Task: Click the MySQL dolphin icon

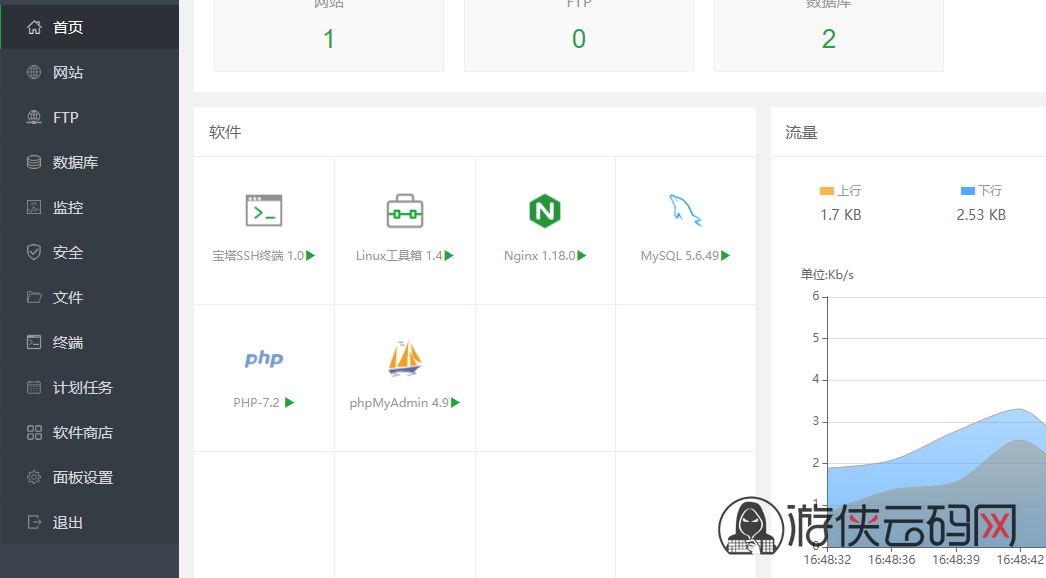Action: 685,211
